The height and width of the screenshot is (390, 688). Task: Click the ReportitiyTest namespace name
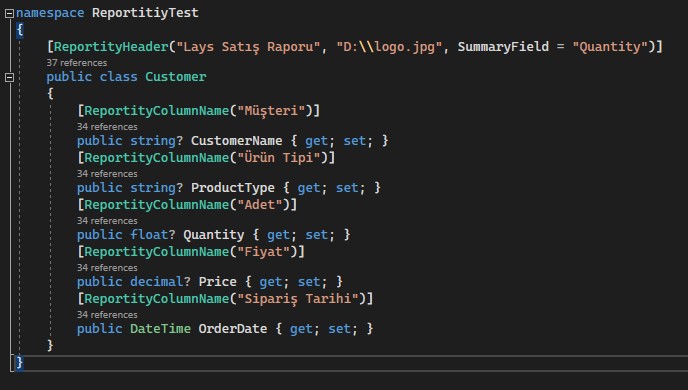click(145, 13)
